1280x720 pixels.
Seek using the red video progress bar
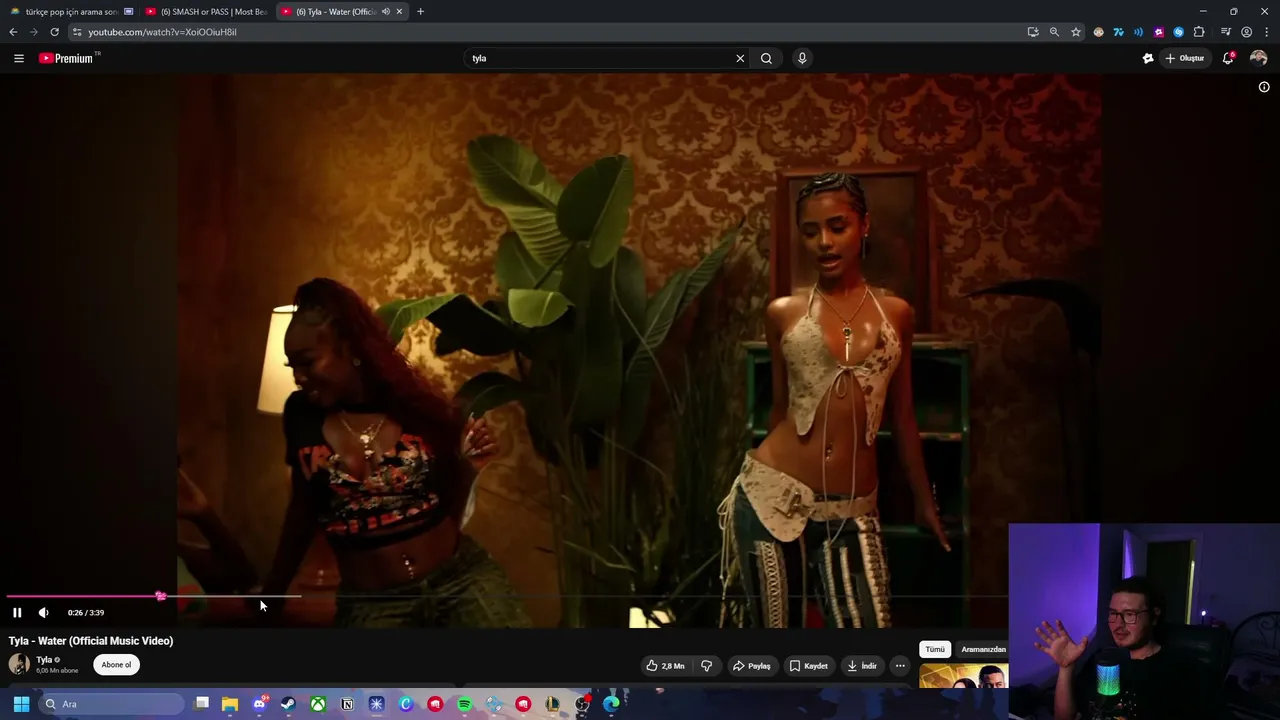pyautogui.click(x=506, y=596)
